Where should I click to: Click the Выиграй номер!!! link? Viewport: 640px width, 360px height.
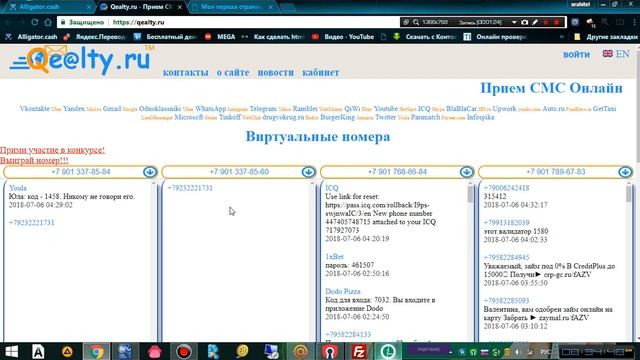pos(34,160)
